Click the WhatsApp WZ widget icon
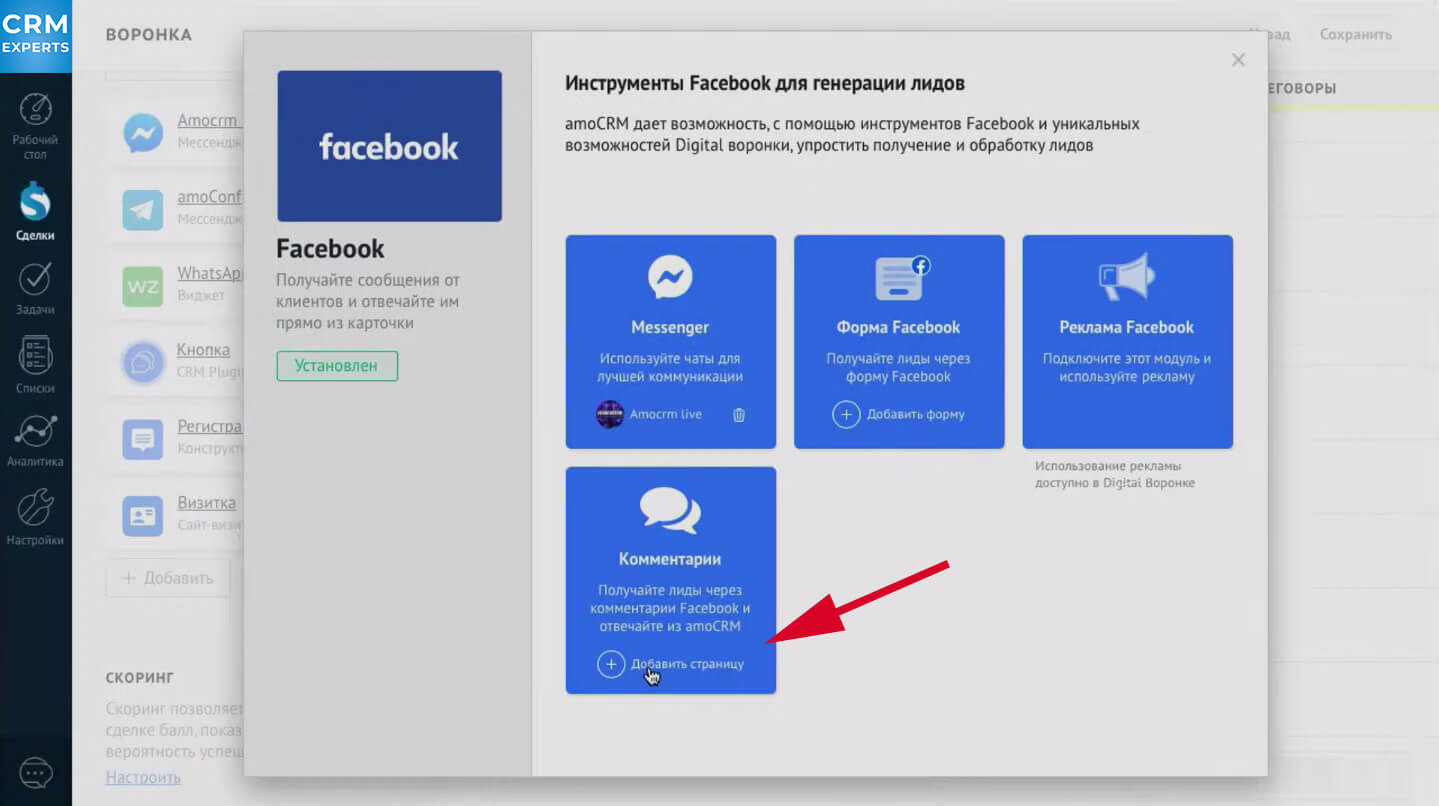 coord(143,287)
